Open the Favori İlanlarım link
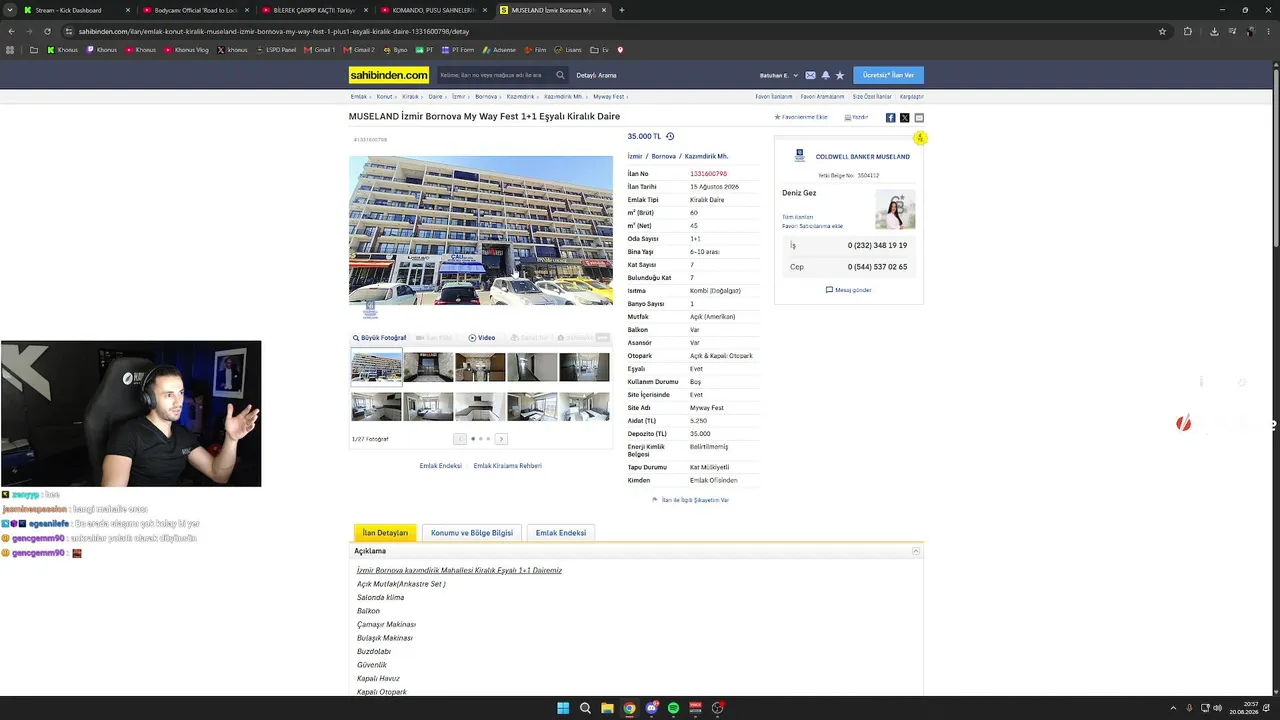1280x720 pixels. click(774, 97)
